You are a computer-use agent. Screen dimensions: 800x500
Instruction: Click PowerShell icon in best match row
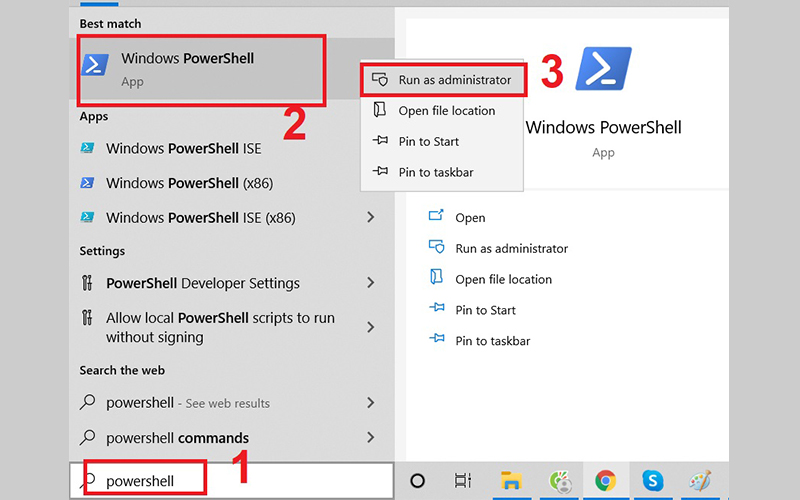[95, 65]
